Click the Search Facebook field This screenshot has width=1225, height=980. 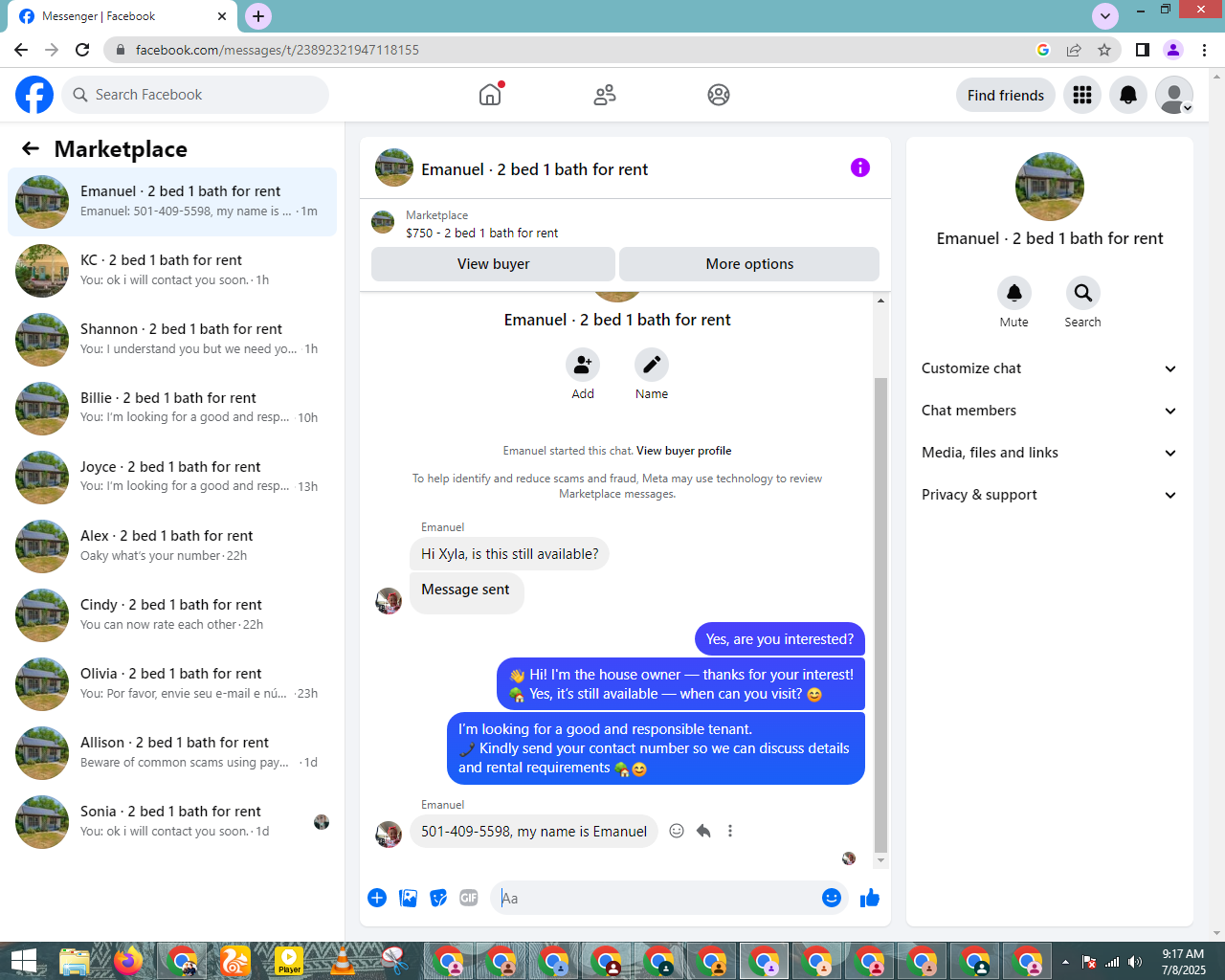pyautogui.click(x=197, y=95)
